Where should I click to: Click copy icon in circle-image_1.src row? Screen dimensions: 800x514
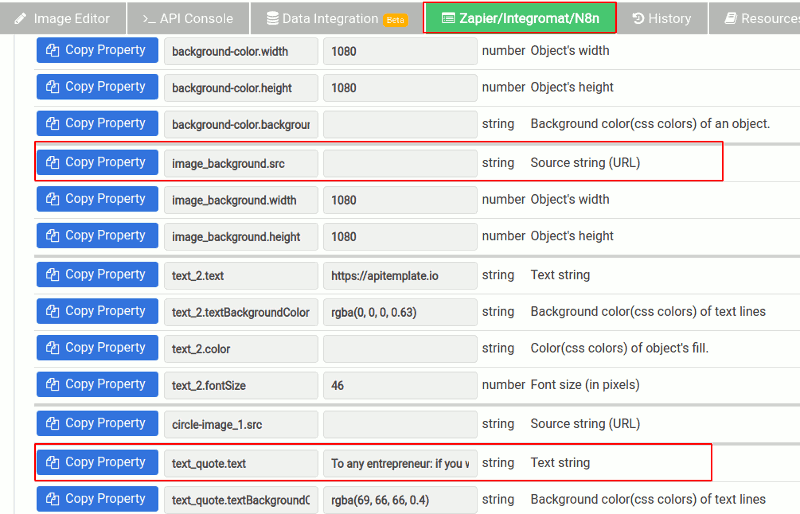coord(53,424)
